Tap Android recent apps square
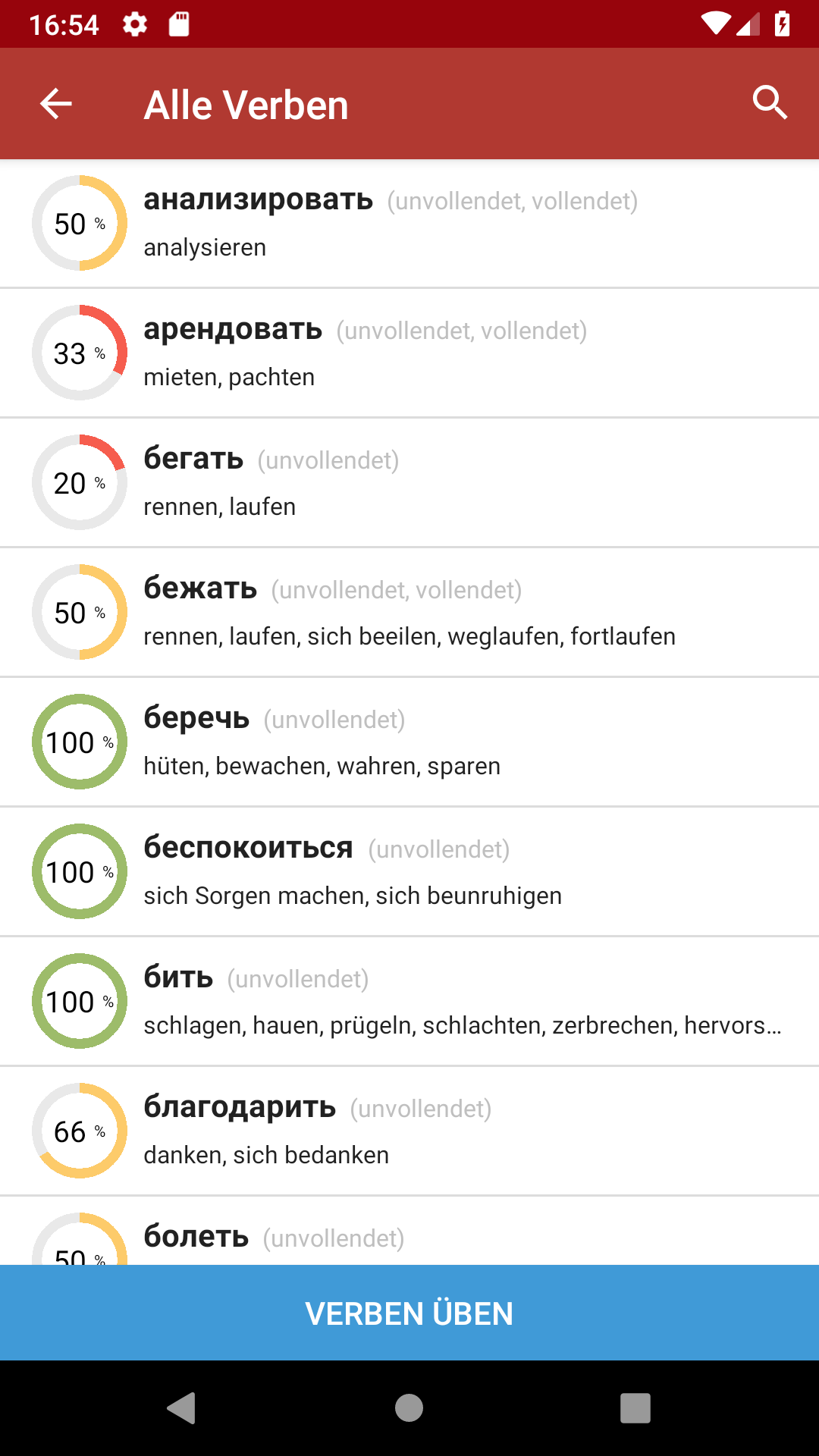 pos(635,1408)
